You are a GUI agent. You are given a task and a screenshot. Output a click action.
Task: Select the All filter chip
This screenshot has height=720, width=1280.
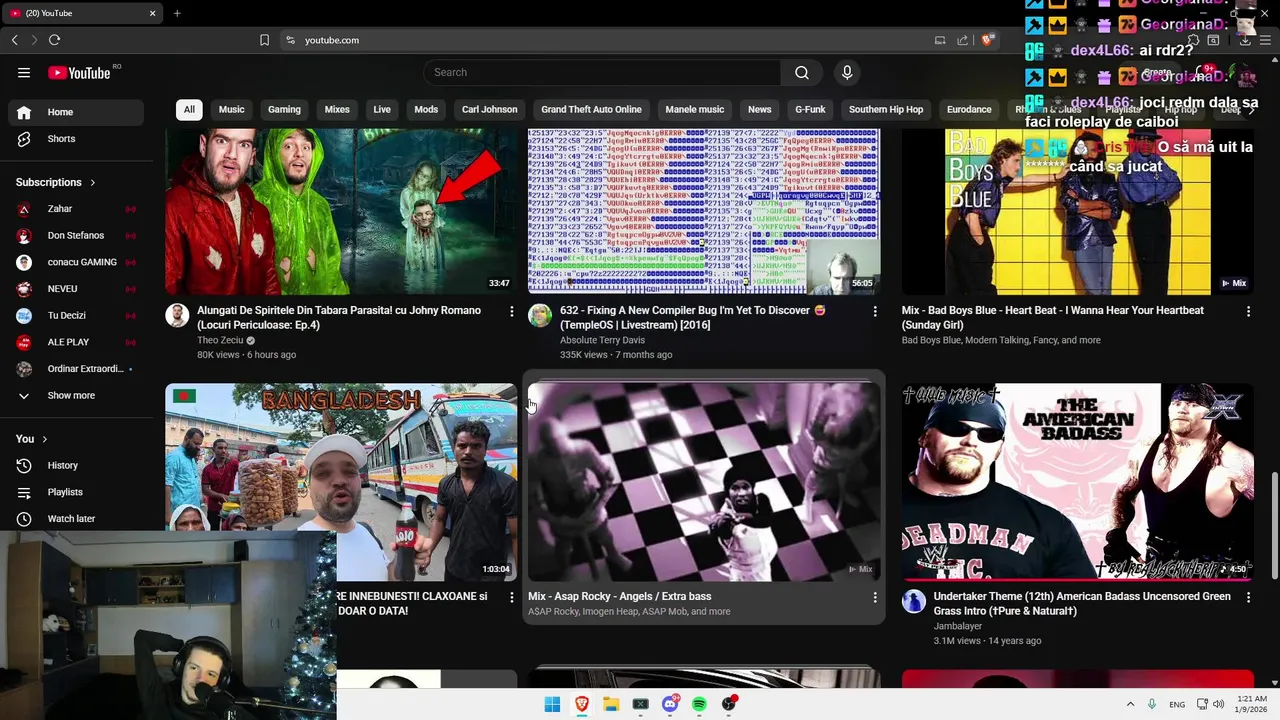click(x=189, y=110)
